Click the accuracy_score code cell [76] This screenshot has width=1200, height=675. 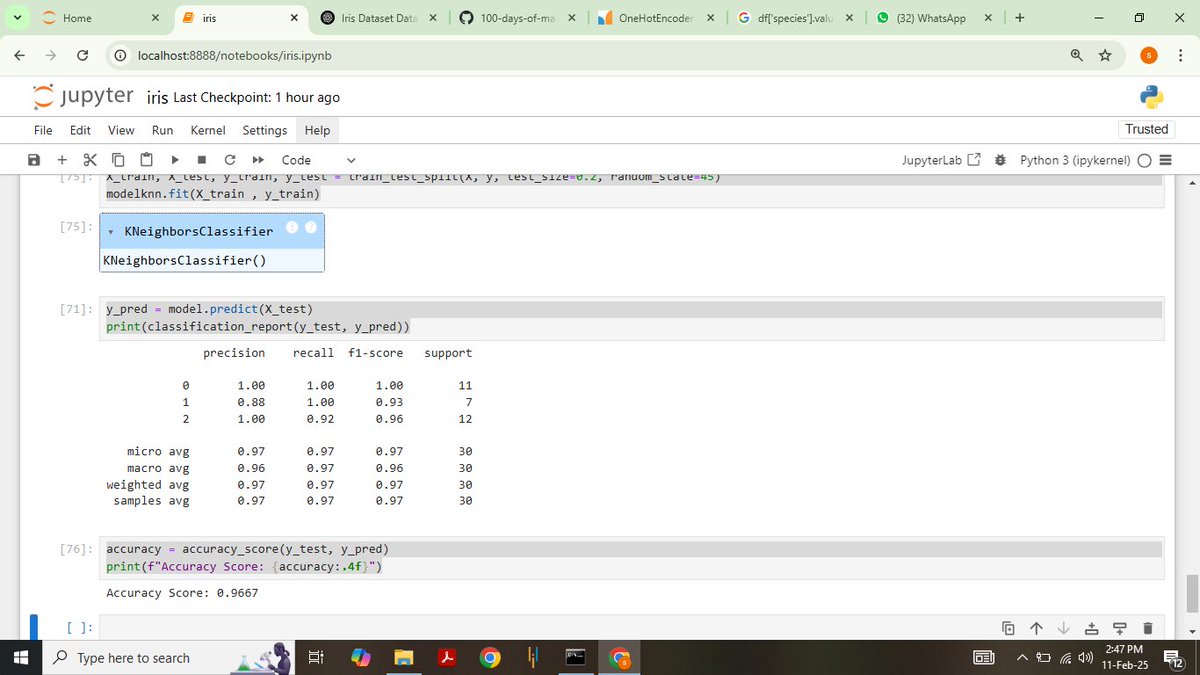tap(631, 558)
